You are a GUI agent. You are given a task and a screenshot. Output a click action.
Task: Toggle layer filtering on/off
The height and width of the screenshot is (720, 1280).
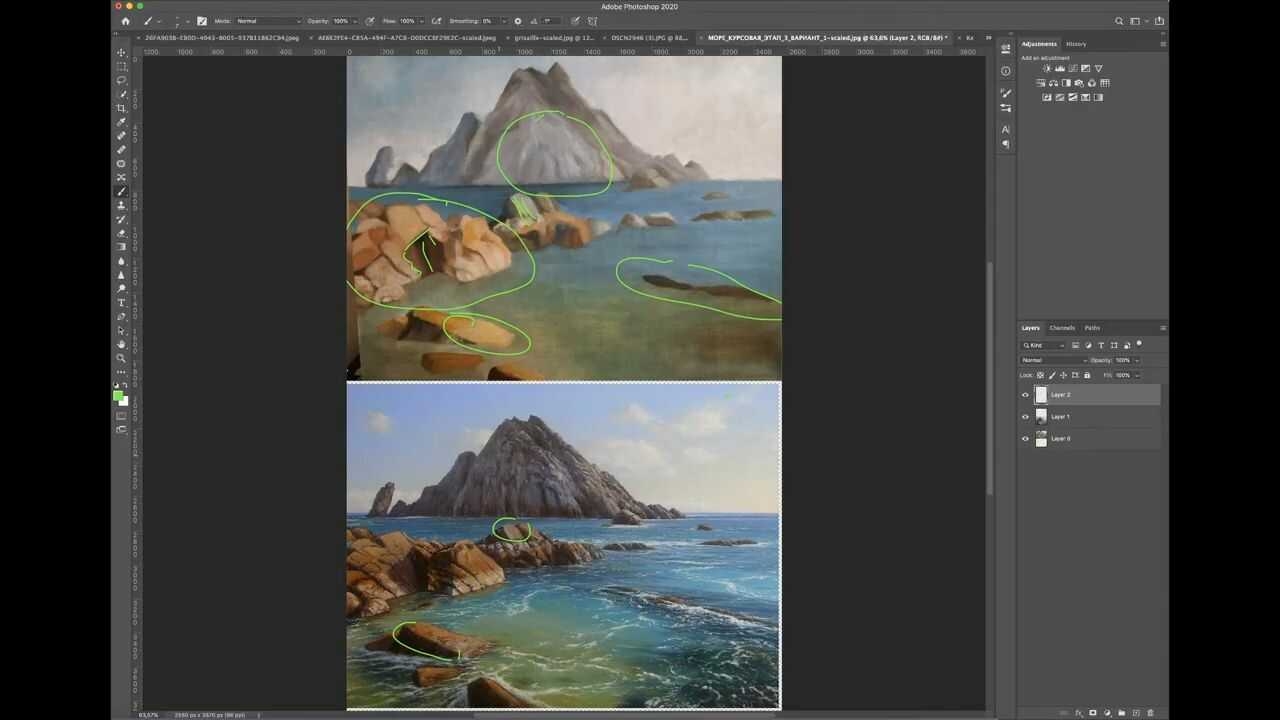1139,344
